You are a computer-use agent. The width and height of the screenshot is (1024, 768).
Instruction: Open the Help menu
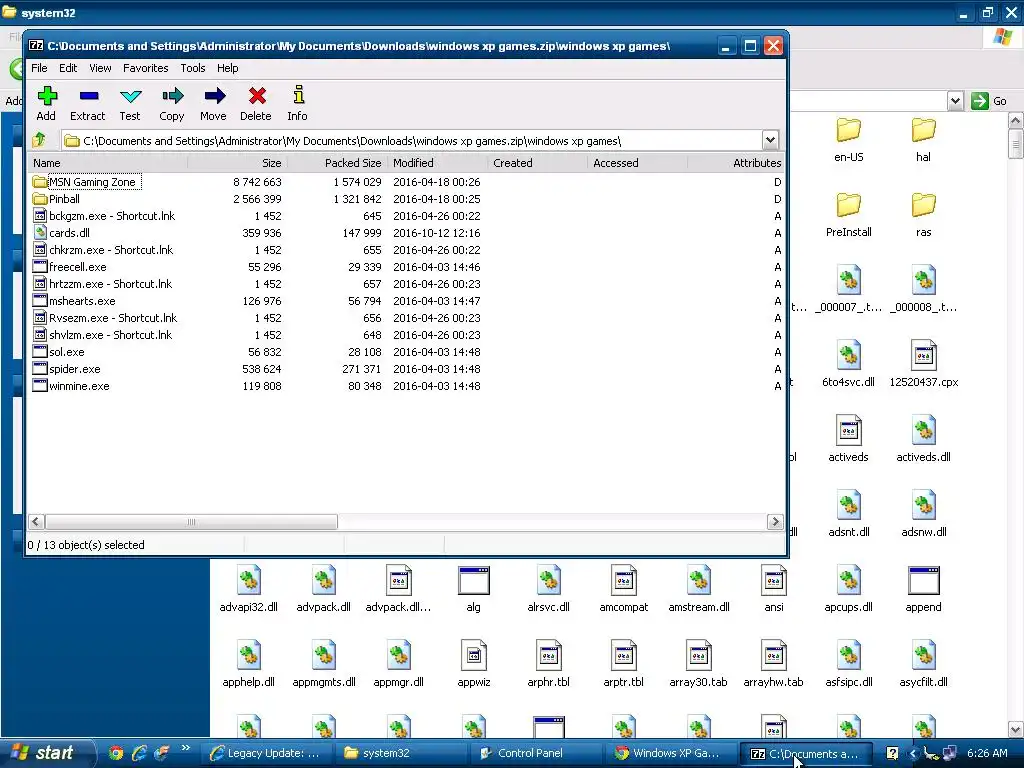227,68
